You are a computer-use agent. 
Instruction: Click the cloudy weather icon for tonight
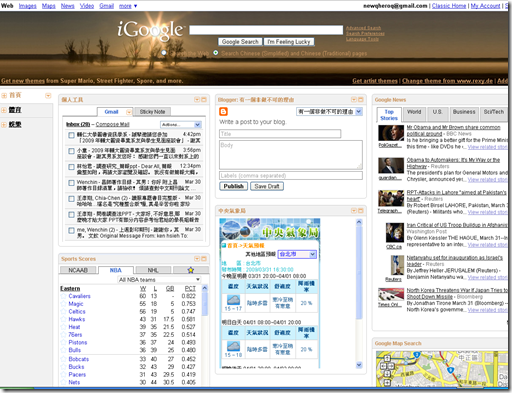pyautogui.click(x=233, y=300)
